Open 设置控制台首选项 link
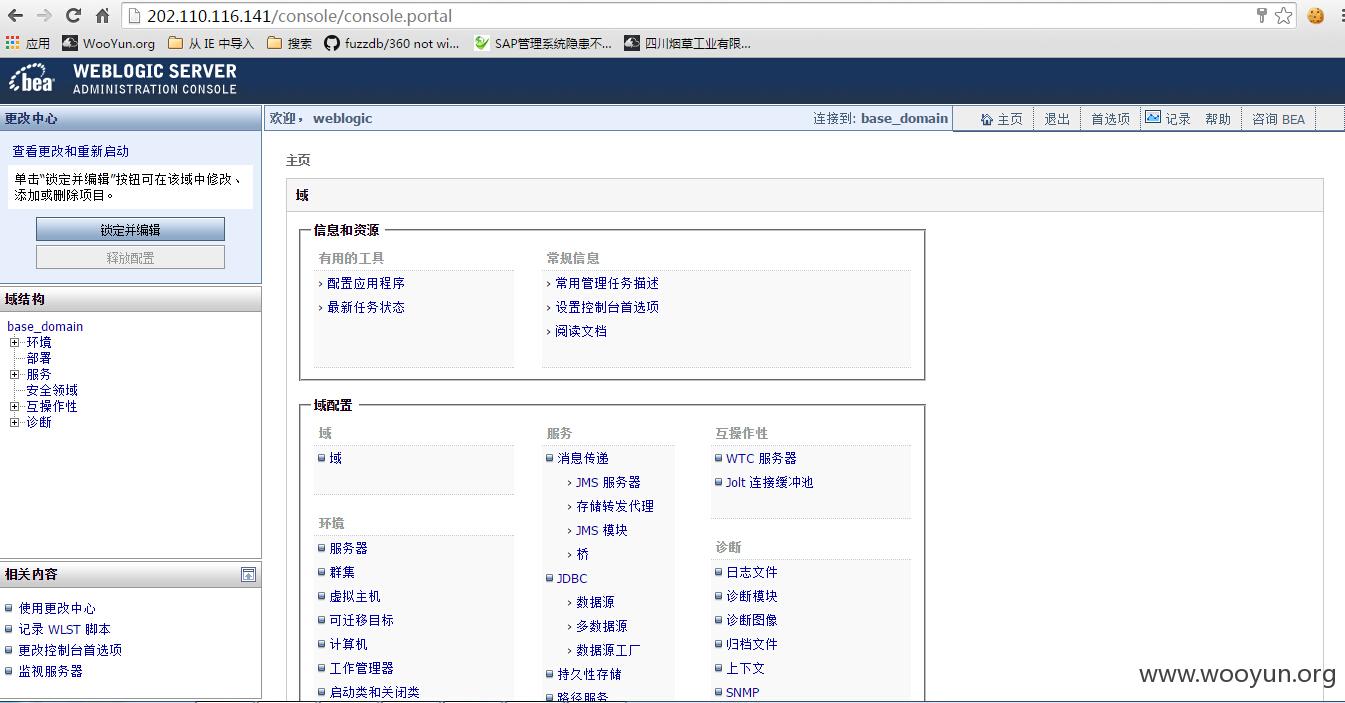This screenshot has height=703, width=1345. click(607, 307)
